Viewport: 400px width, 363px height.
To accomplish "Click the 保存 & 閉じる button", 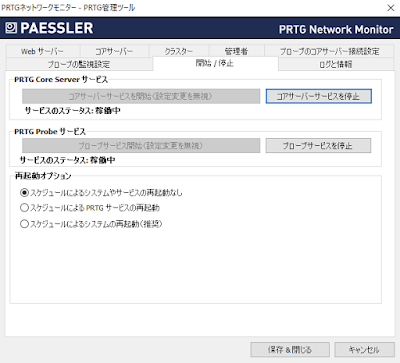I will coord(290,350).
